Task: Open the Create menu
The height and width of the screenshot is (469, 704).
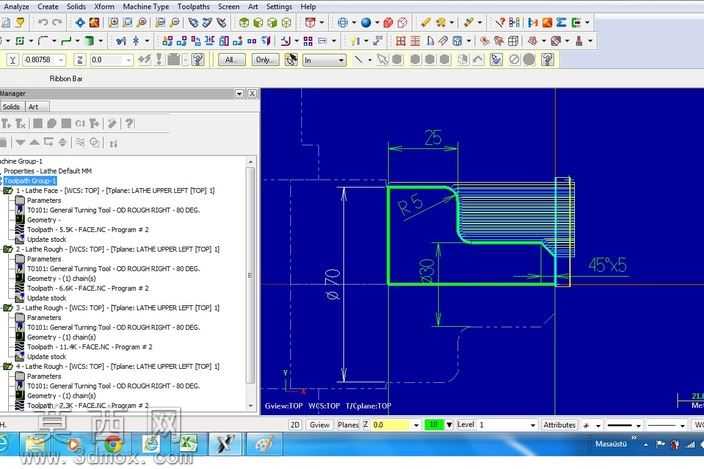Action: pos(48,7)
